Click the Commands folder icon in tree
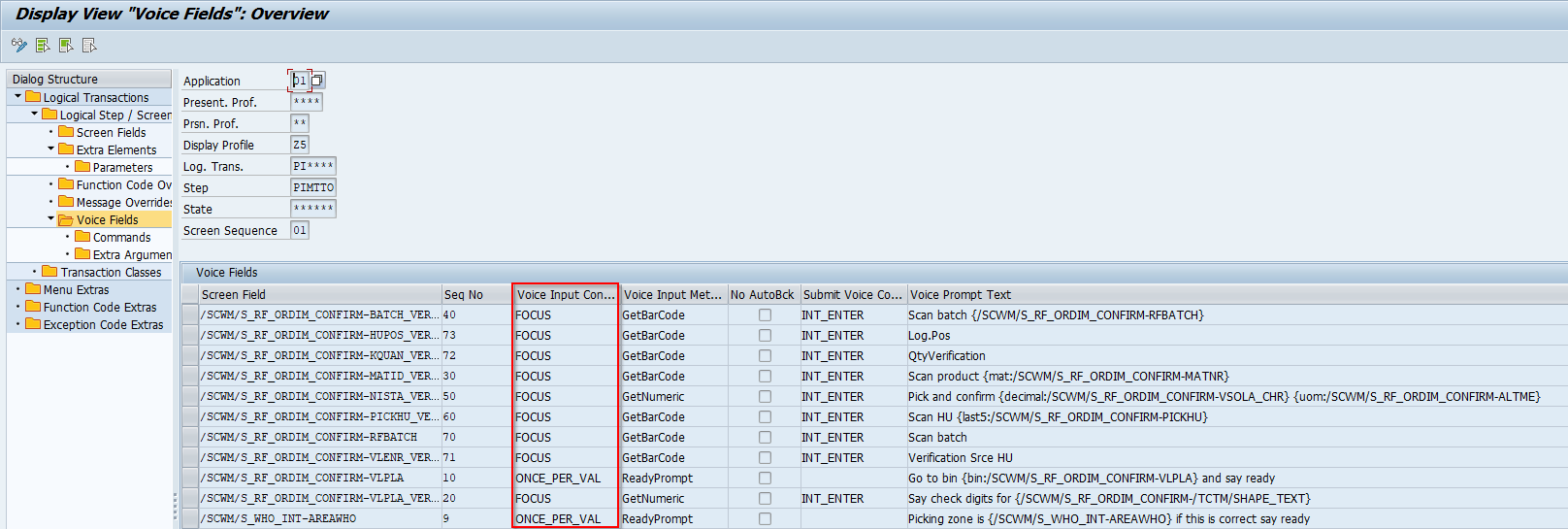The width and height of the screenshot is (1568, 529). (83, 237)
